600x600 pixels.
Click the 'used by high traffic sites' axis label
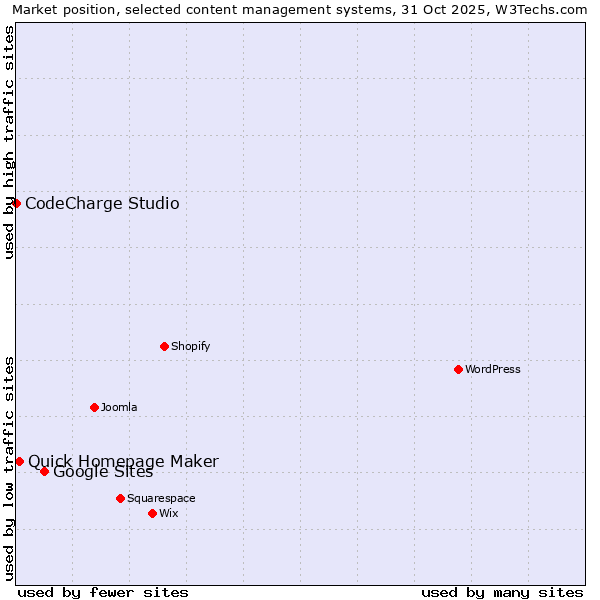coord(9,142)
